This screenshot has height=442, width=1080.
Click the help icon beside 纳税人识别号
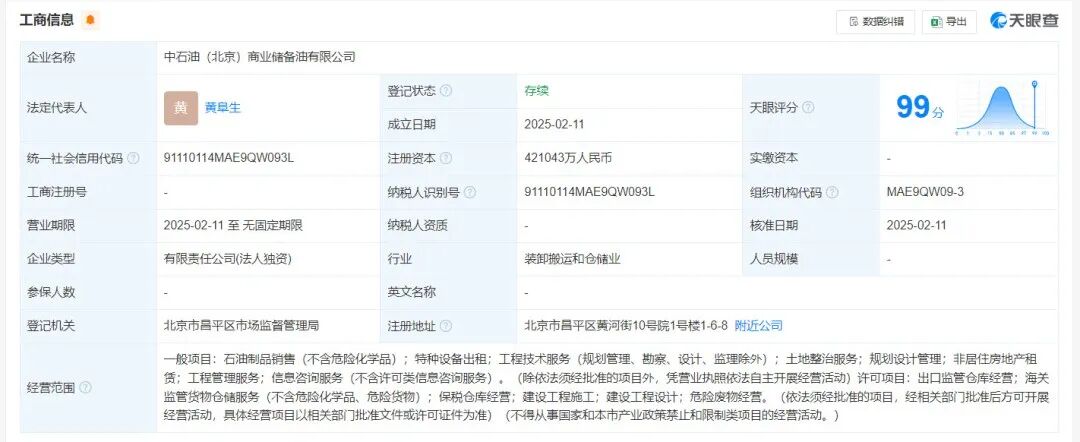tap(470, 193)
